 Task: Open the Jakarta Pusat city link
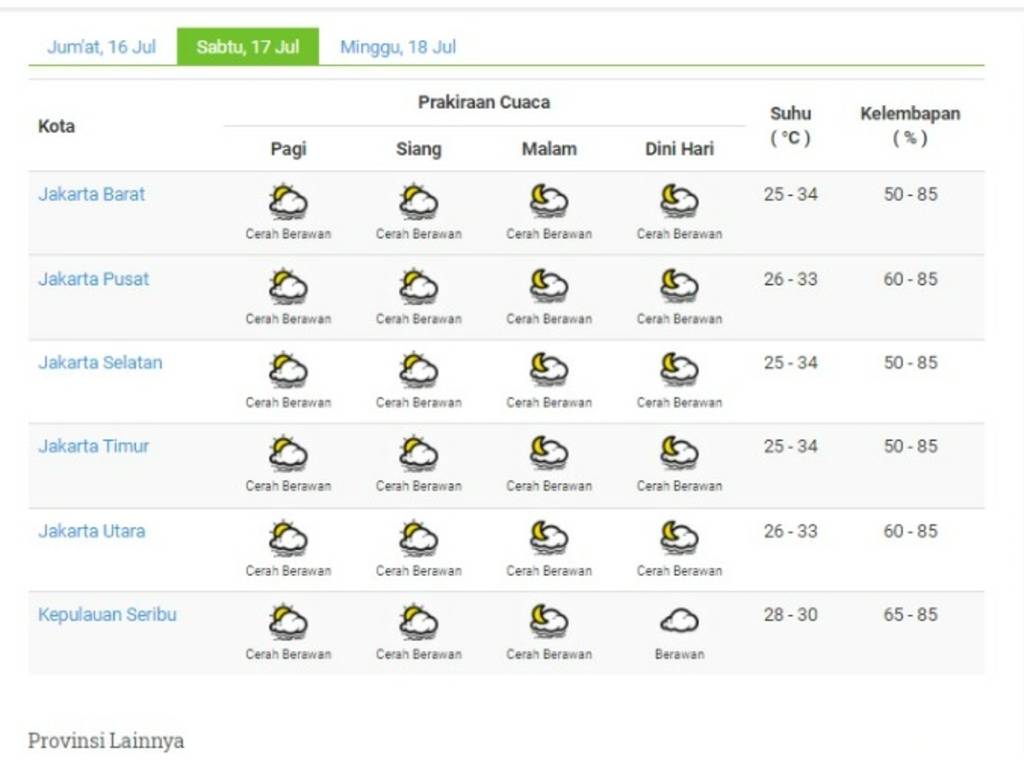click(93, 279)
